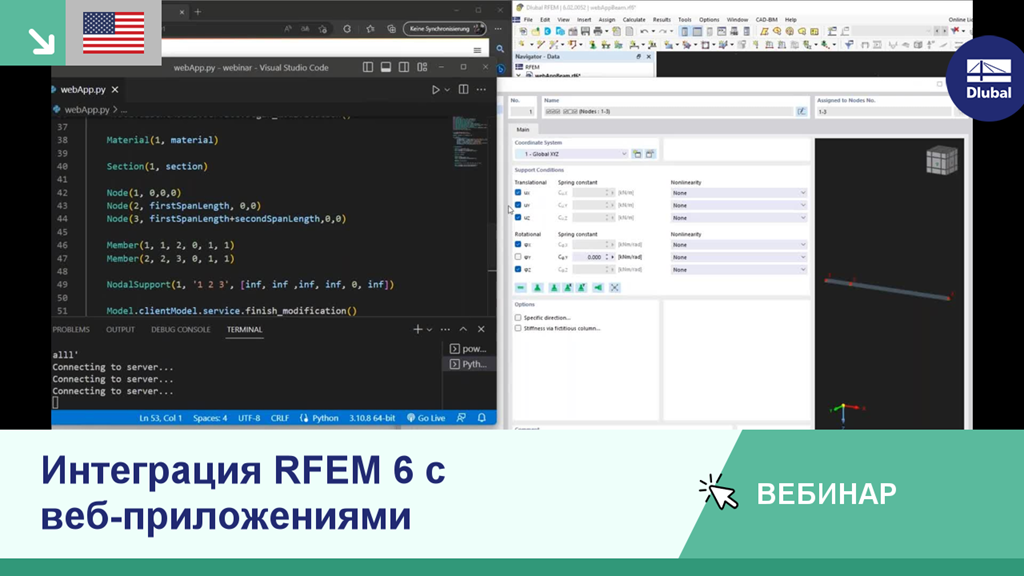1024x576 pixels.
Task: Switch to PROBLEMS panel tab
Action: point(71,329)
